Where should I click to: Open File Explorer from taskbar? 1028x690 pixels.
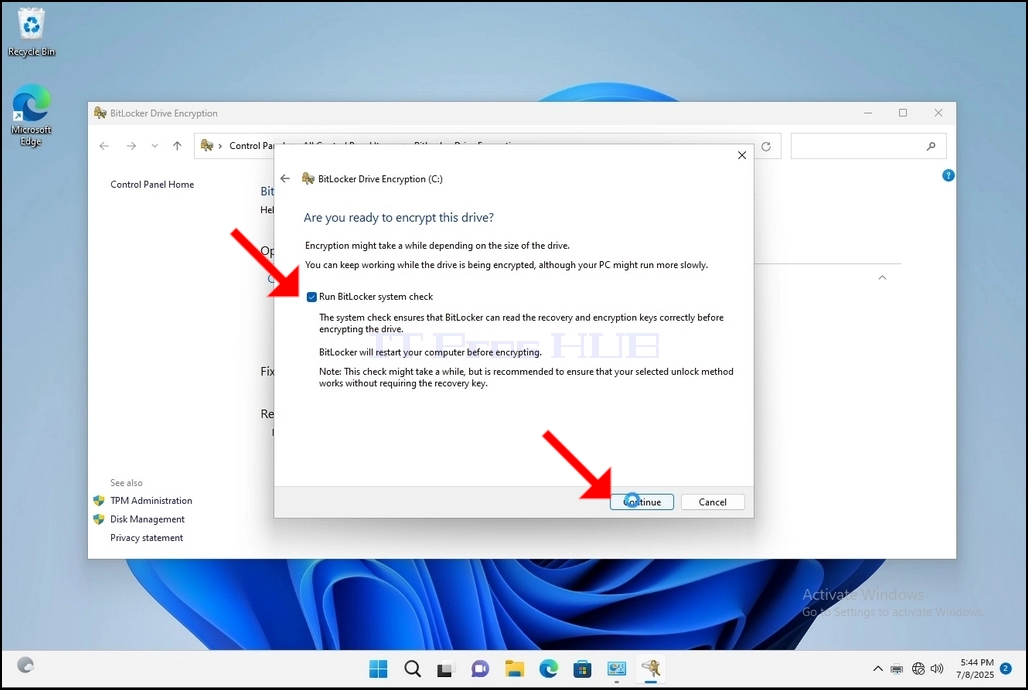pyautogui.click(x=515, y=668)
